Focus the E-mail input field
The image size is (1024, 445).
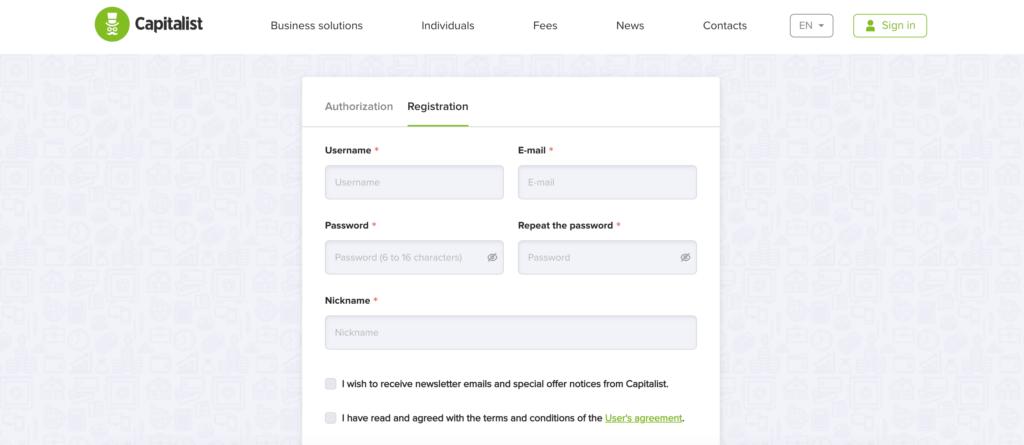pos(607,182)
